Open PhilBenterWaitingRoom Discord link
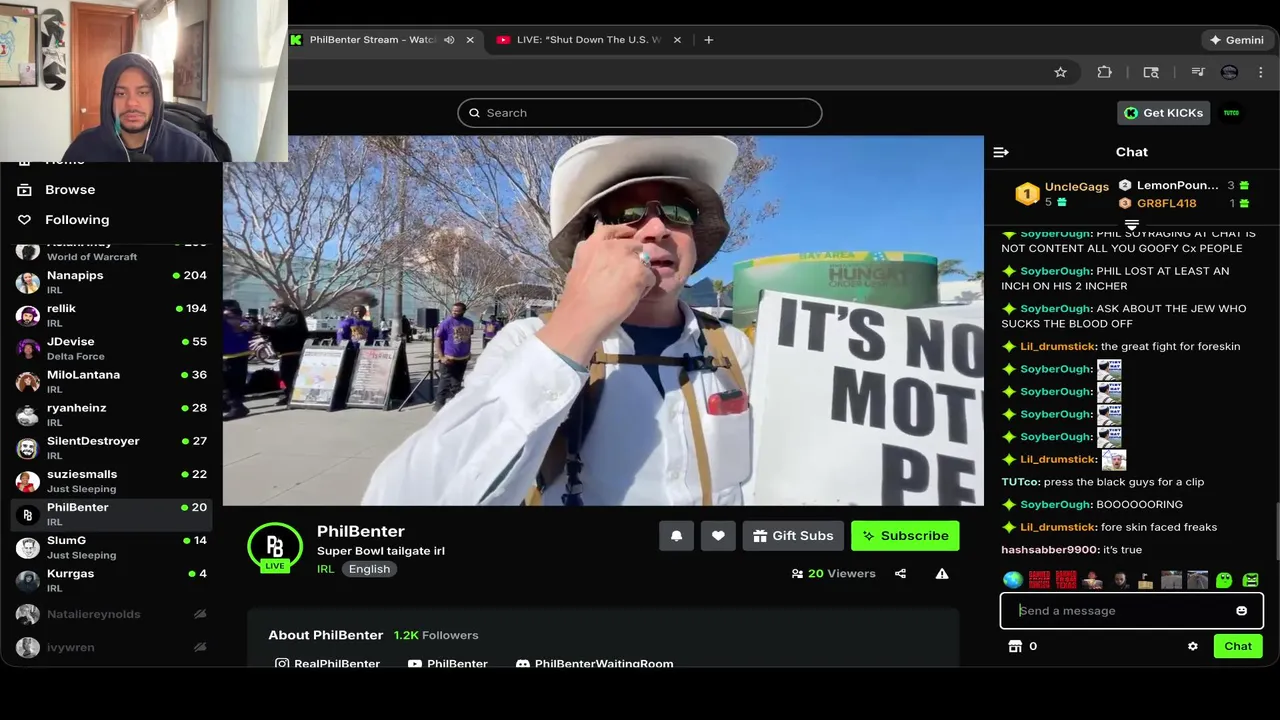 pos(594,664)
